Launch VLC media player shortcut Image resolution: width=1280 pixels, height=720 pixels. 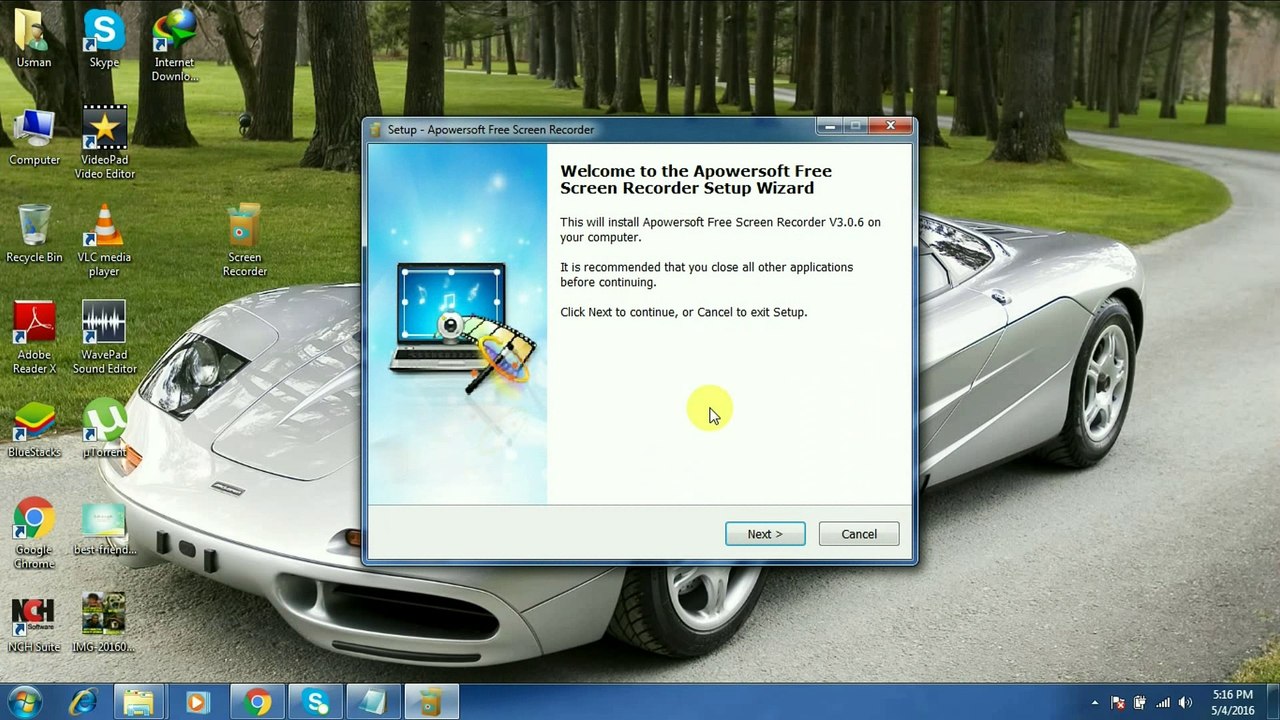point(104,241)
